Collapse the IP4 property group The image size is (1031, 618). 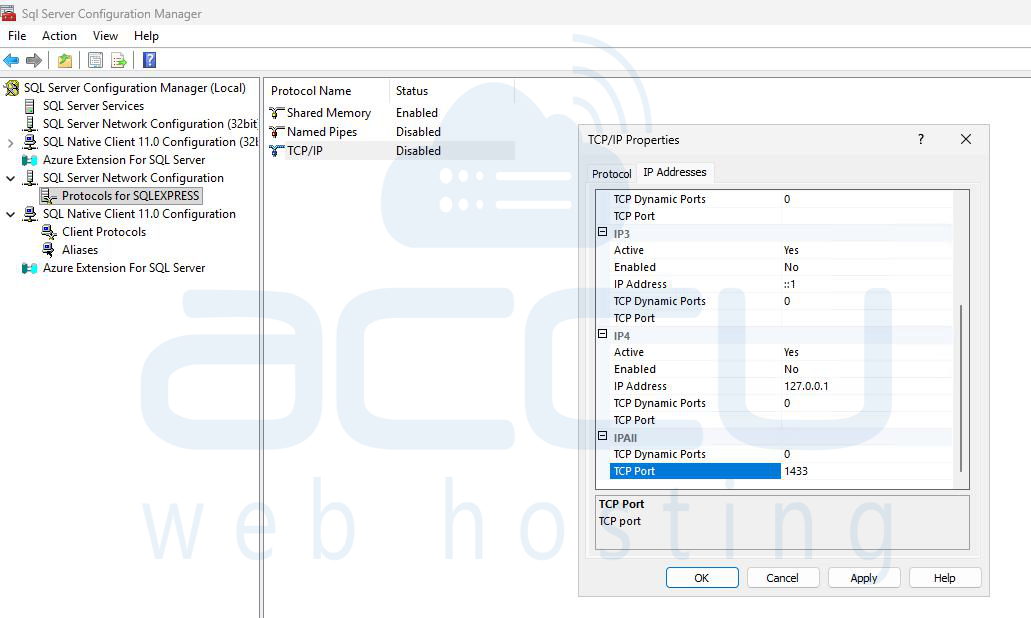coord(603,335)
